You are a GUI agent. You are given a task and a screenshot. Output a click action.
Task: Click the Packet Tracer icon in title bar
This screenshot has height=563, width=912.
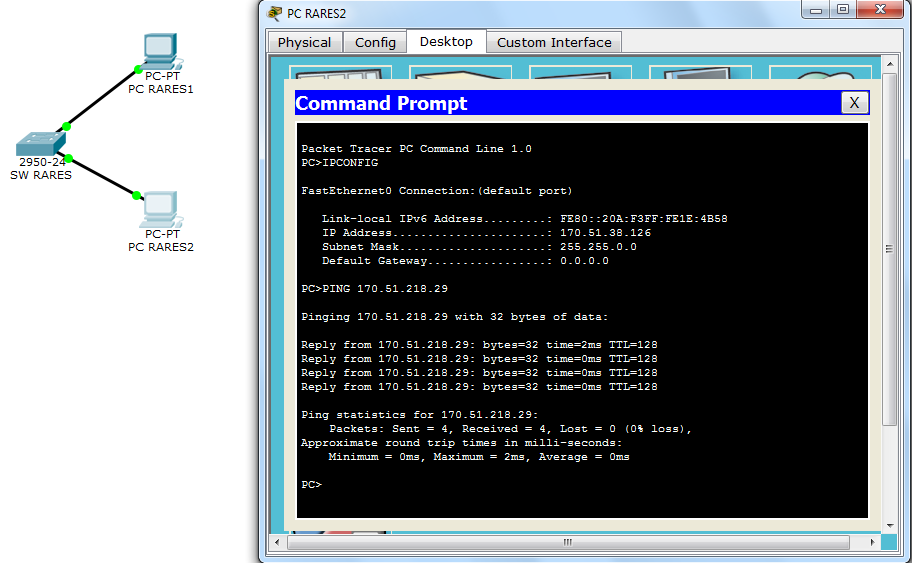[275, 13]
